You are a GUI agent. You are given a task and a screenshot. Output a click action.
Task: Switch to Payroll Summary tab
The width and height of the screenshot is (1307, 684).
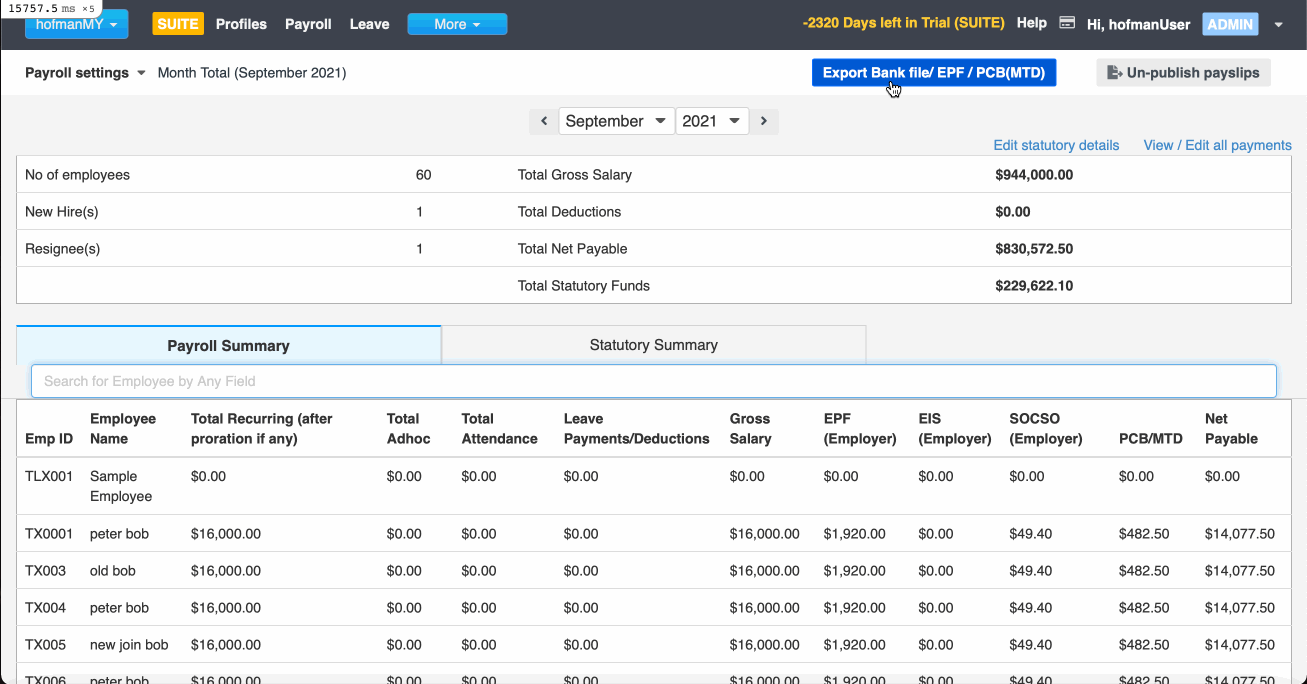click(228, 345)
